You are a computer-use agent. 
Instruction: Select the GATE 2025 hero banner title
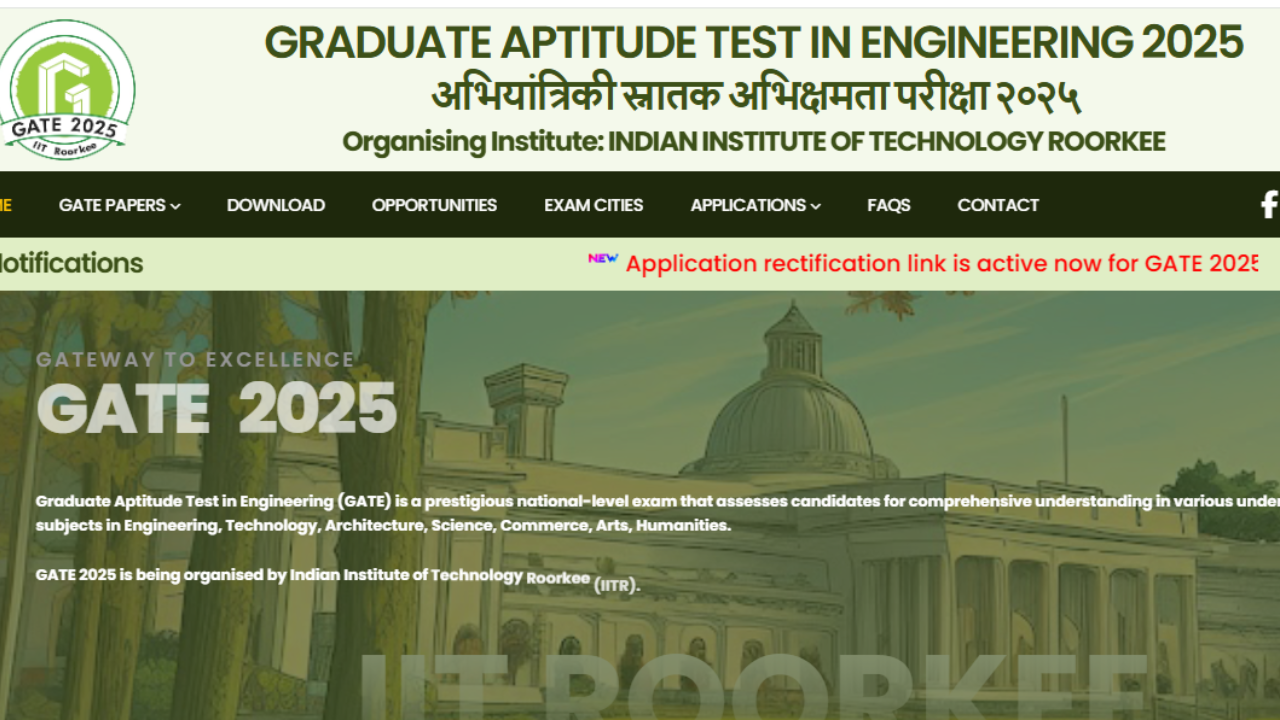click(214, 405)
